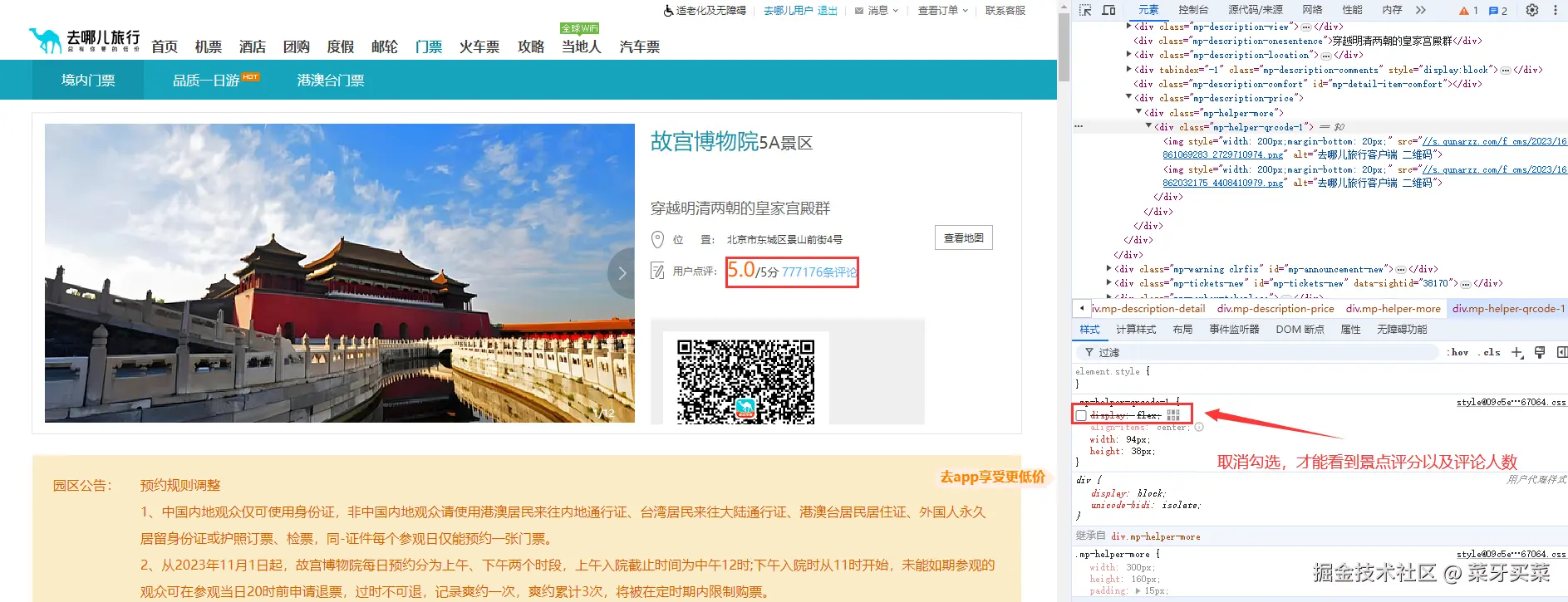Click the three-dot actions on selected DOM row
The width and height of the screenshot is (1568, 602).
point(1079,127)
